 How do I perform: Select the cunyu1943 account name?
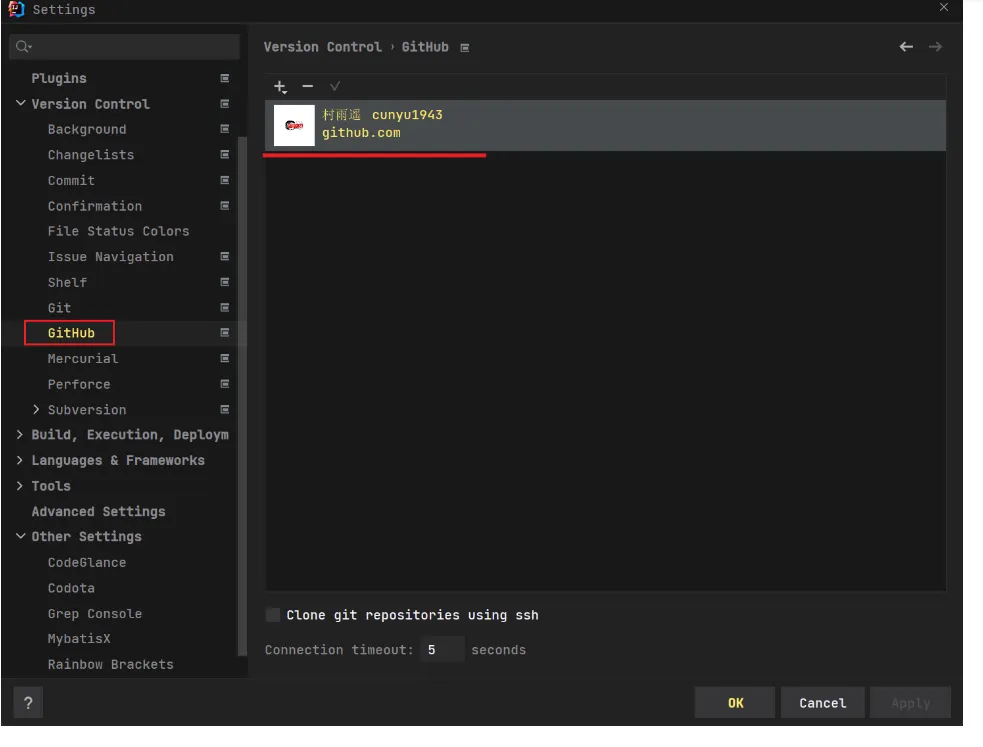tap(407, 115)
